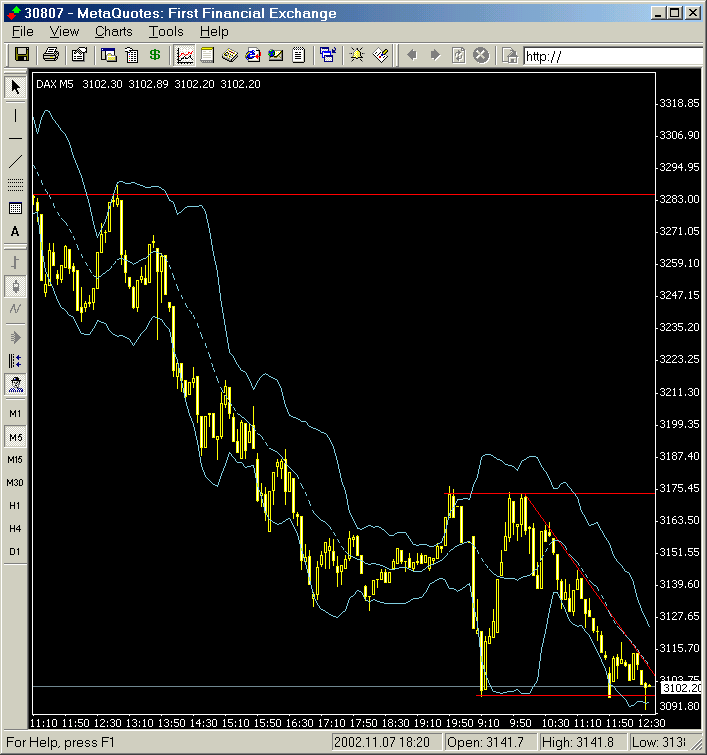Image resolution: width=707 pixels, height=755 pixels.
Task: Select the M5 timeframe
Action: (15, 437)
